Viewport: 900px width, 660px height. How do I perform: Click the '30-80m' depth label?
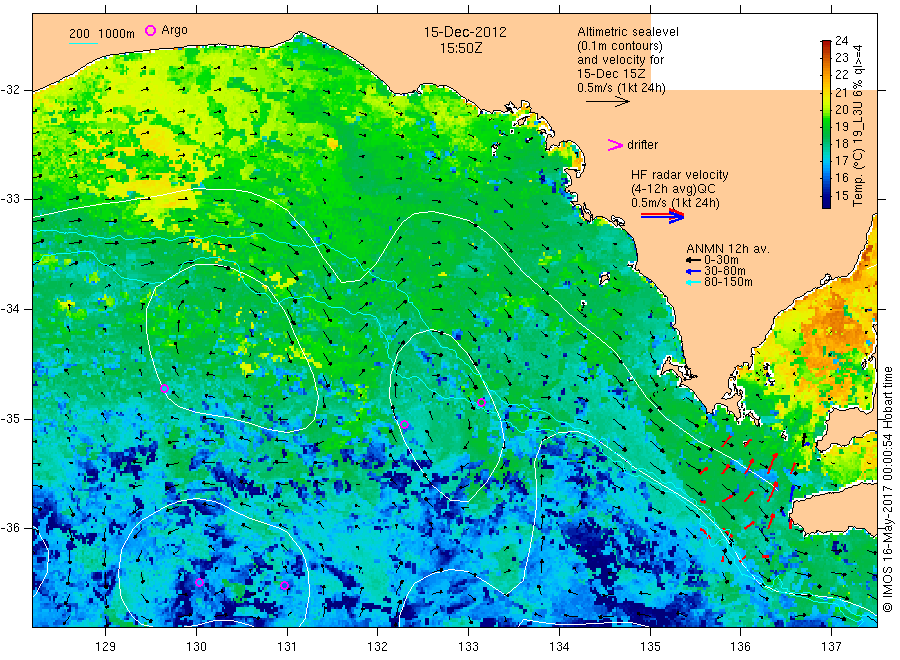coord(725,271)
